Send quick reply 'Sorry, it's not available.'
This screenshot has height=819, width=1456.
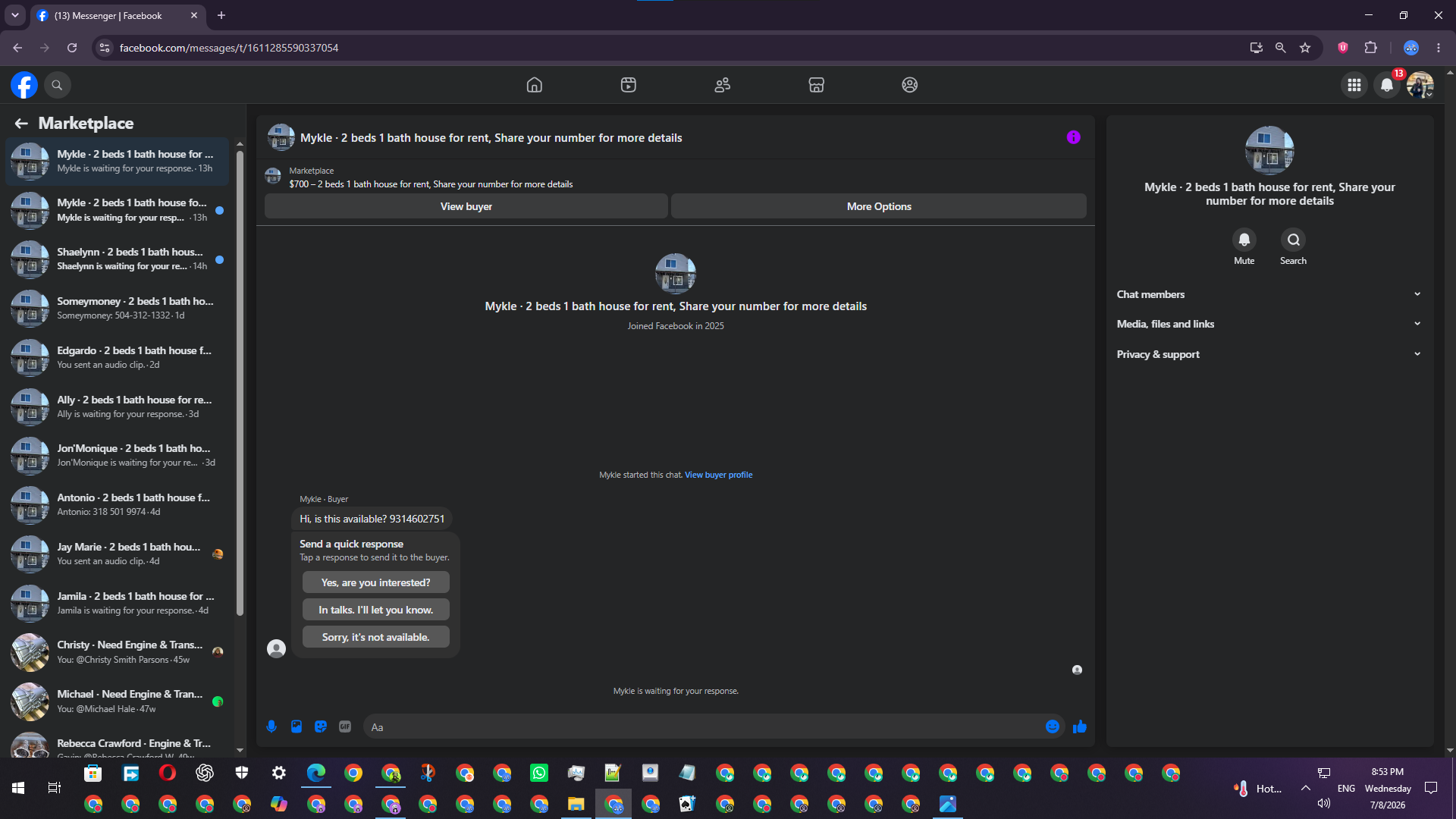click(x=375, y=637)
